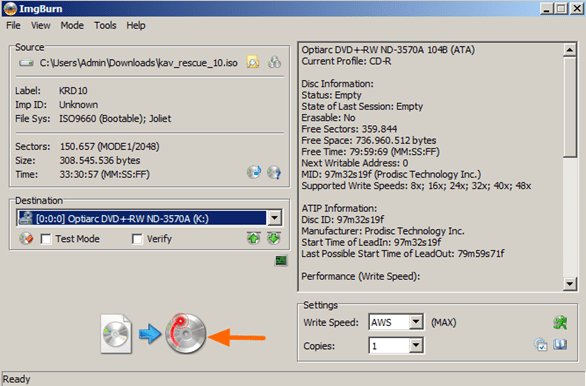Click the info panel scrollbar thumb

point(570,107)
